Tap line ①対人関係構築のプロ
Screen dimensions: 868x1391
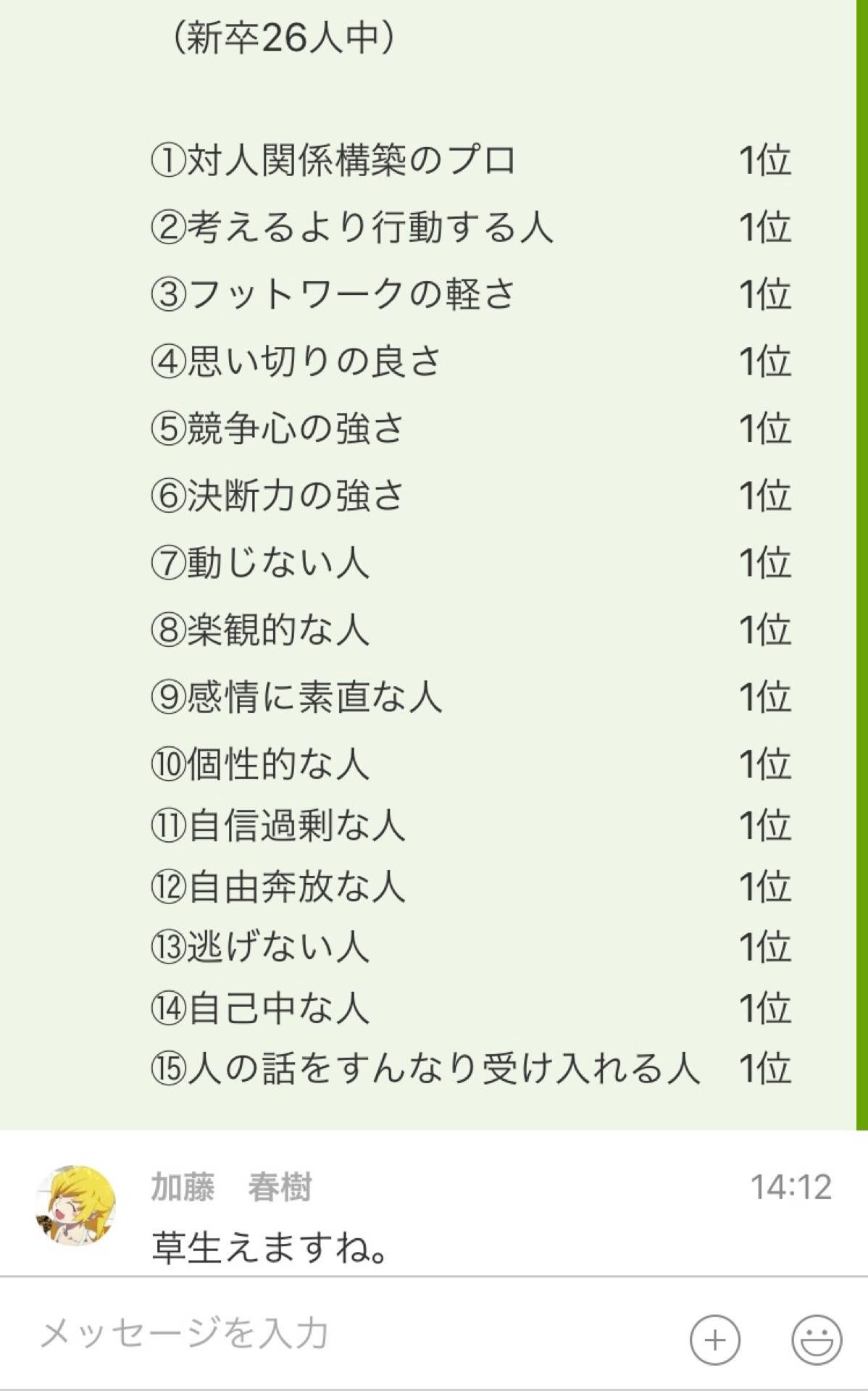[333, 160]
